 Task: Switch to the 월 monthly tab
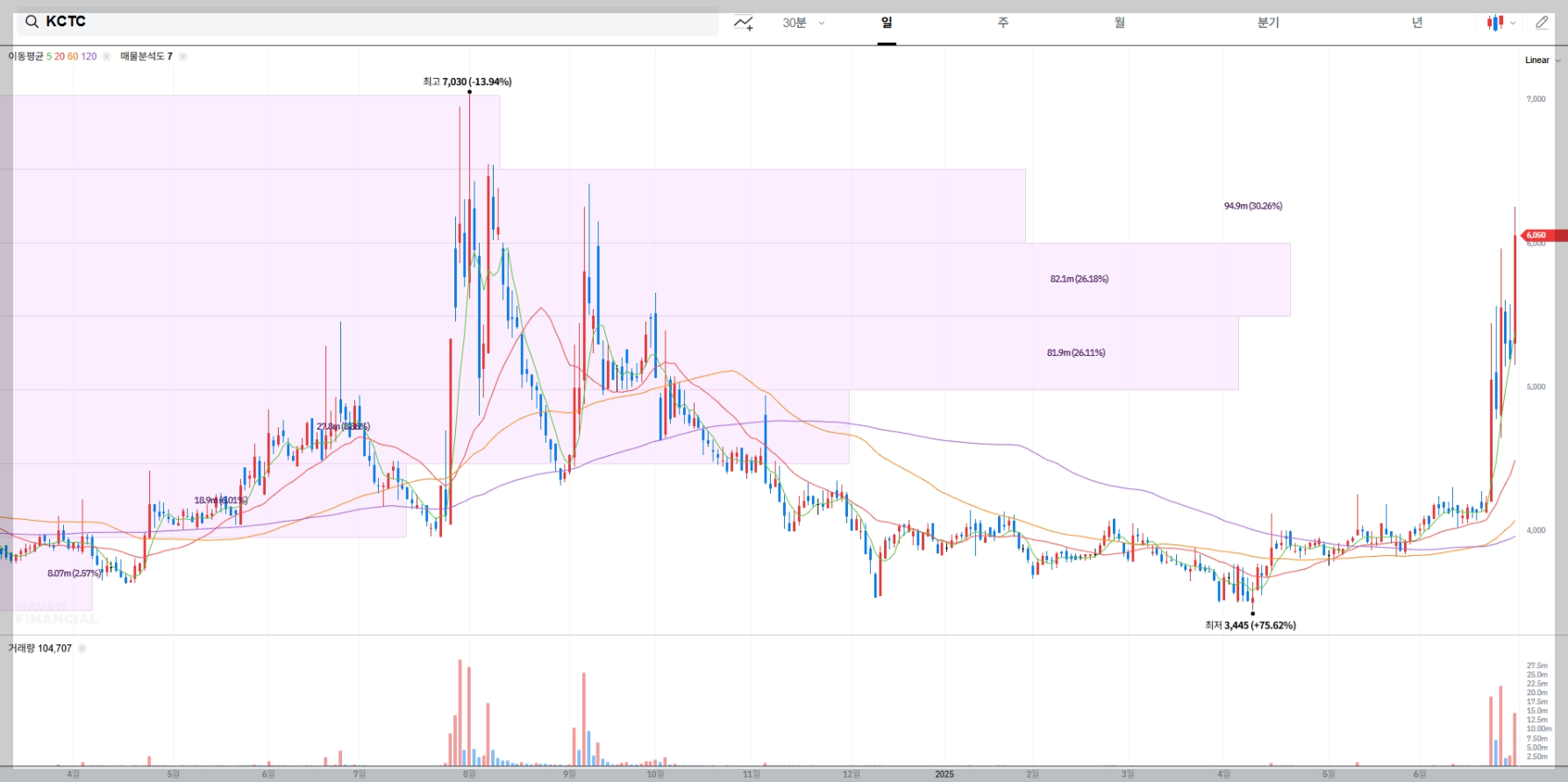[x=1120, y=23]
